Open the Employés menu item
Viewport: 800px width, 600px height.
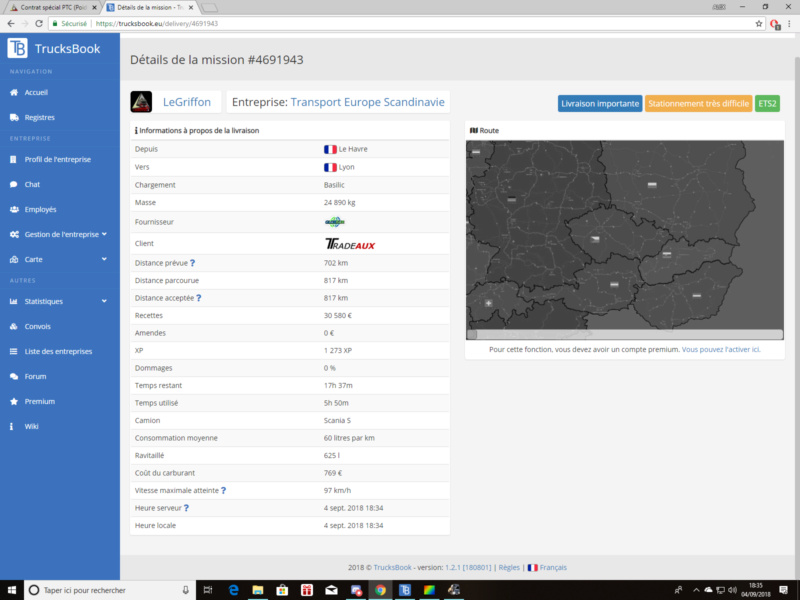point(60,209)
